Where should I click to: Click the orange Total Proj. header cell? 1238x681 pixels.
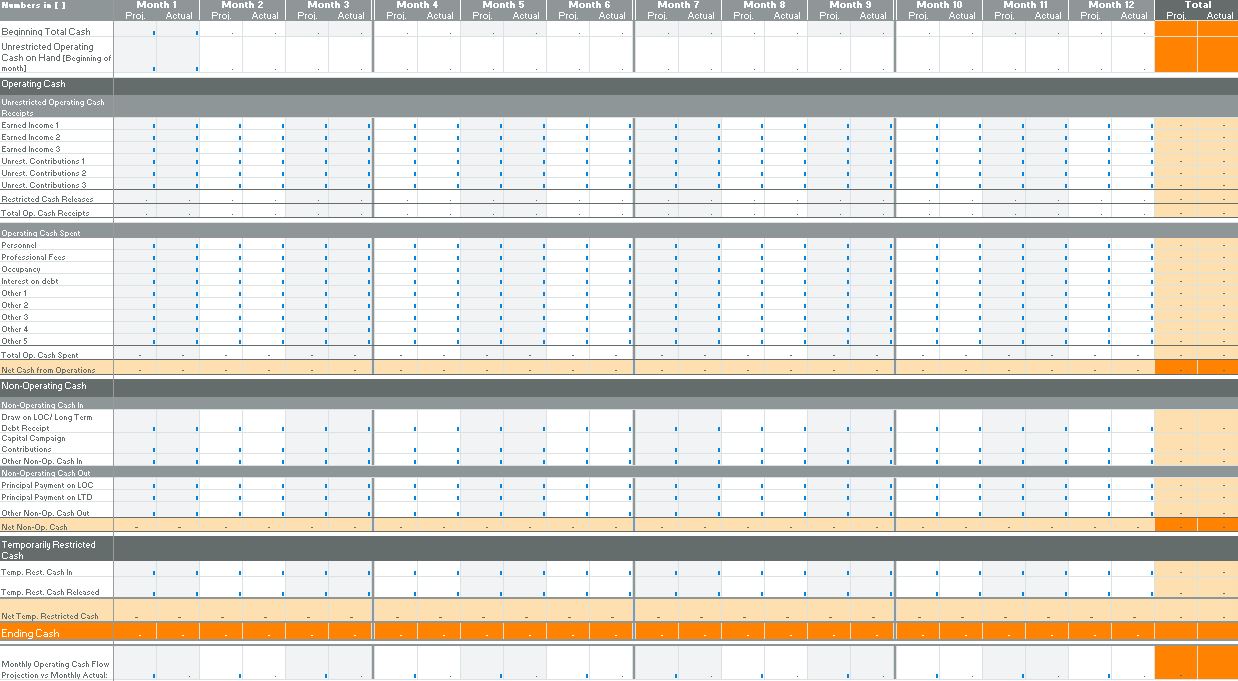click(1176, 16)
